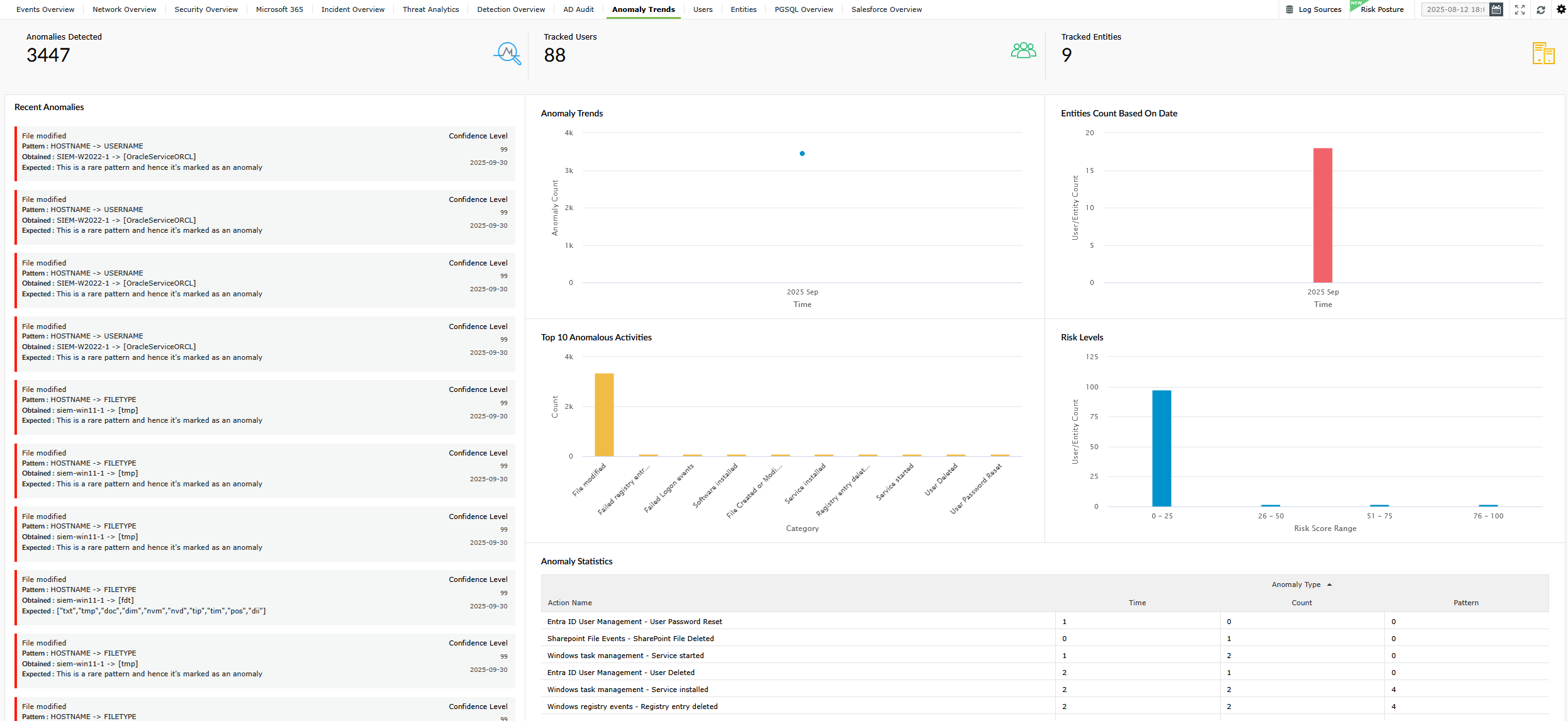Image resolution: width=1568 pixels, height=721 pixels.
Task: Click the 51 – 75 risk level bar
Action: pos(1379,505)
